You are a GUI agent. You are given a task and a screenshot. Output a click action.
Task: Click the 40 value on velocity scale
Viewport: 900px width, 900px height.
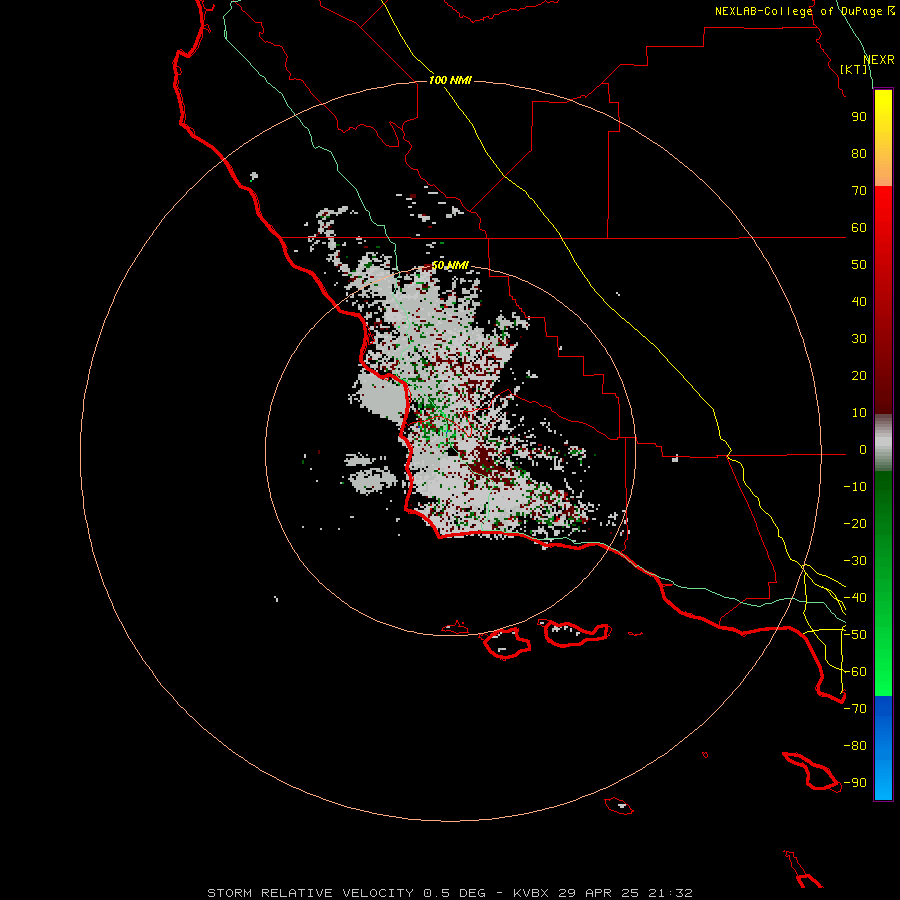tap(859, 302)
